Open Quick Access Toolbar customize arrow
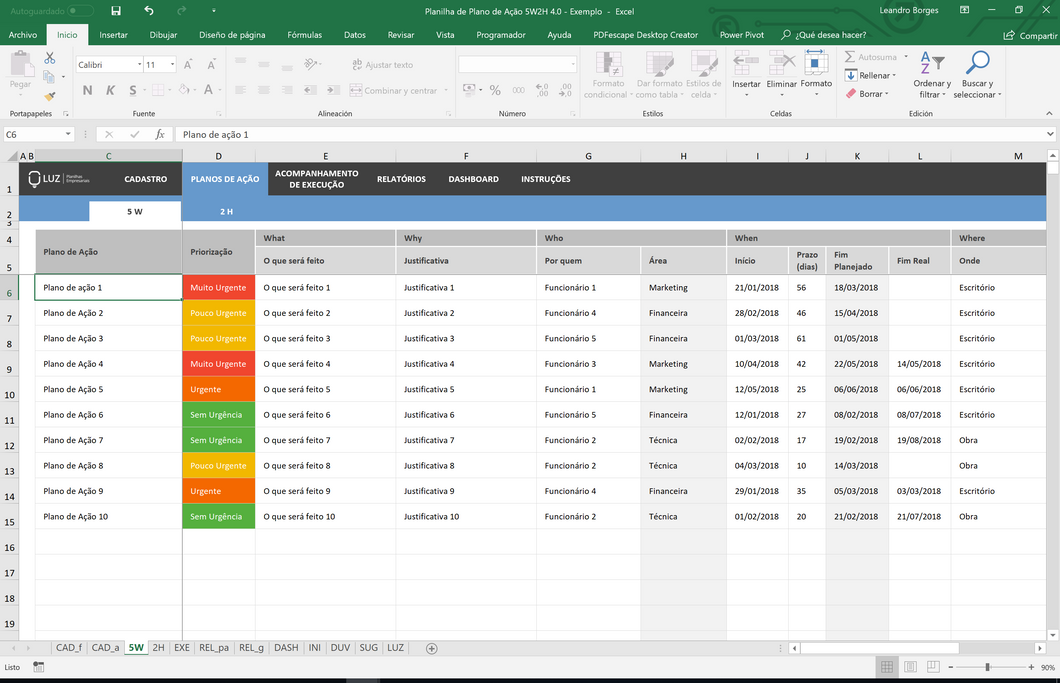1060x683 pixels. pyautogui.click(x=214, y=11)
